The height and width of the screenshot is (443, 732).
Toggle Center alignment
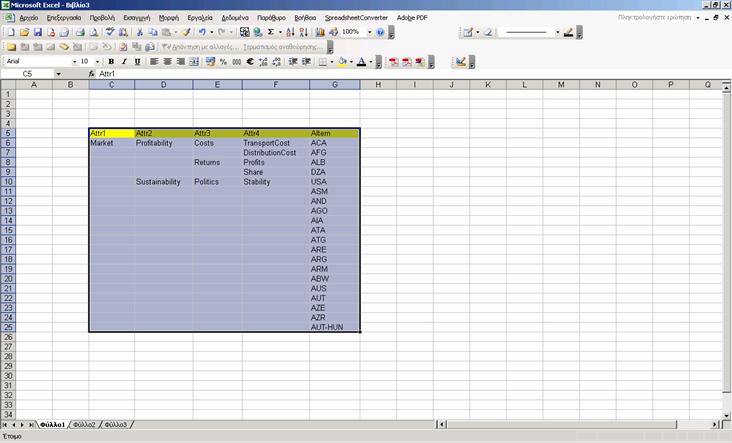(x=167, y=62)
